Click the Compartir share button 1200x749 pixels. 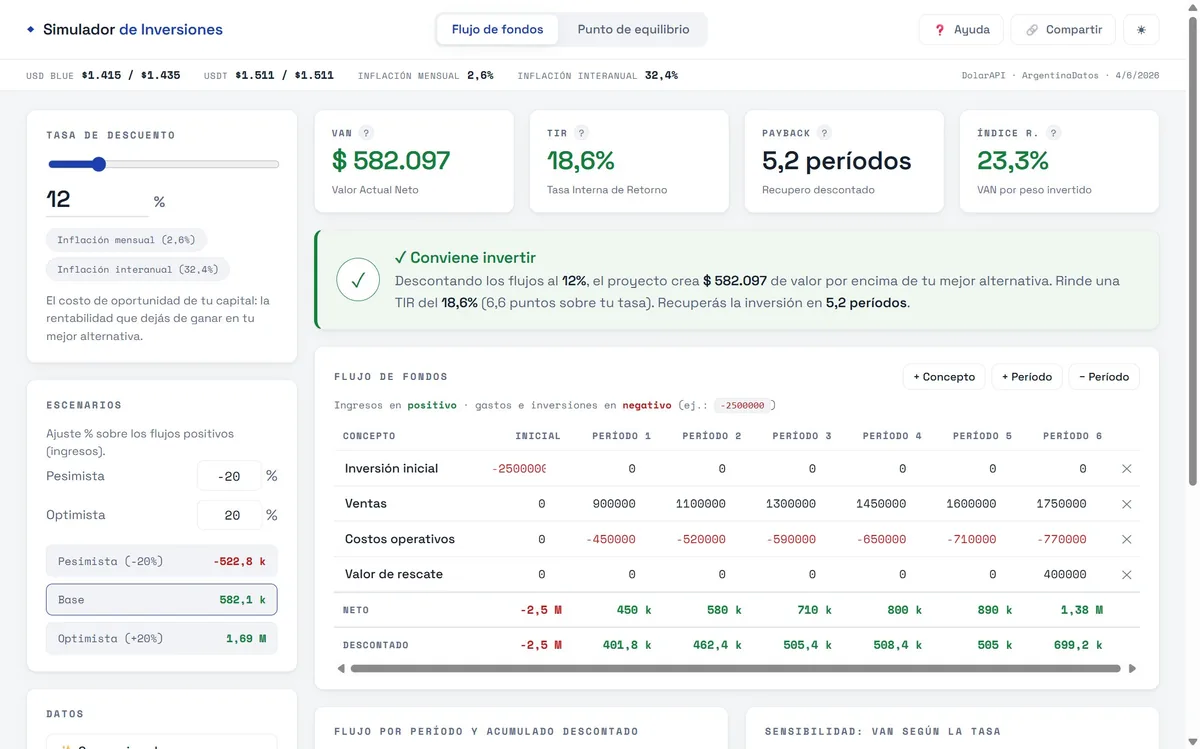(1063, 30)
